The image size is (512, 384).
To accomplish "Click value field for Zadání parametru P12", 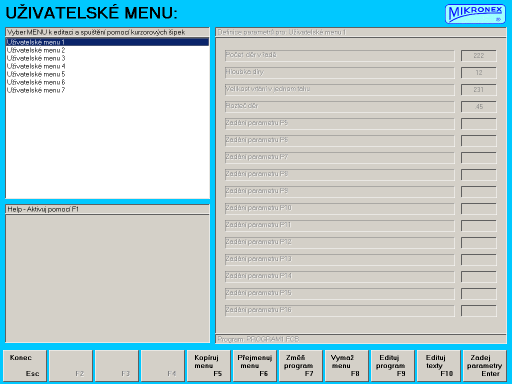I will click(479, 243).
